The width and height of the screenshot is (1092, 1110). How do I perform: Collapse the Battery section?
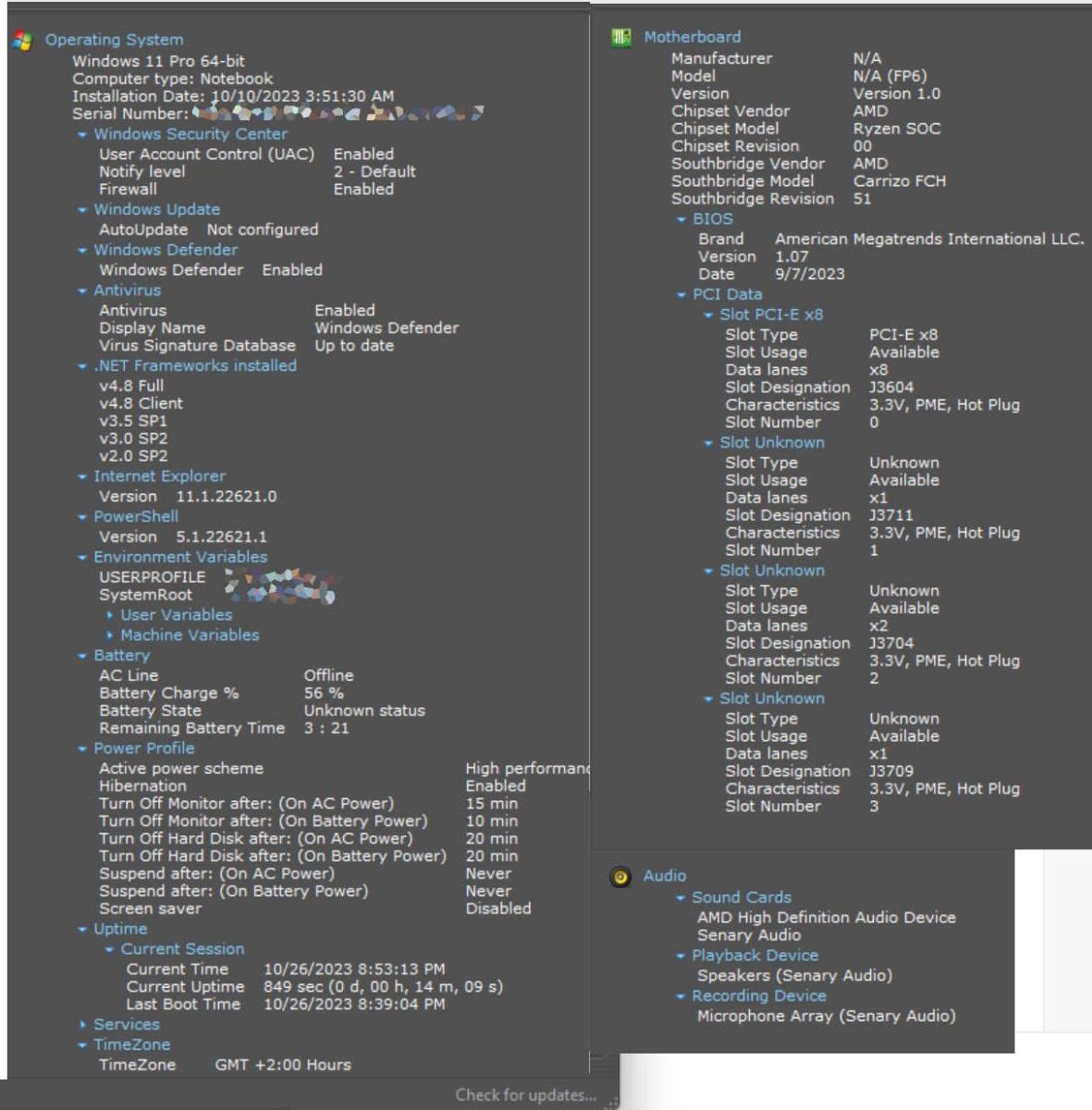[82, 657]
